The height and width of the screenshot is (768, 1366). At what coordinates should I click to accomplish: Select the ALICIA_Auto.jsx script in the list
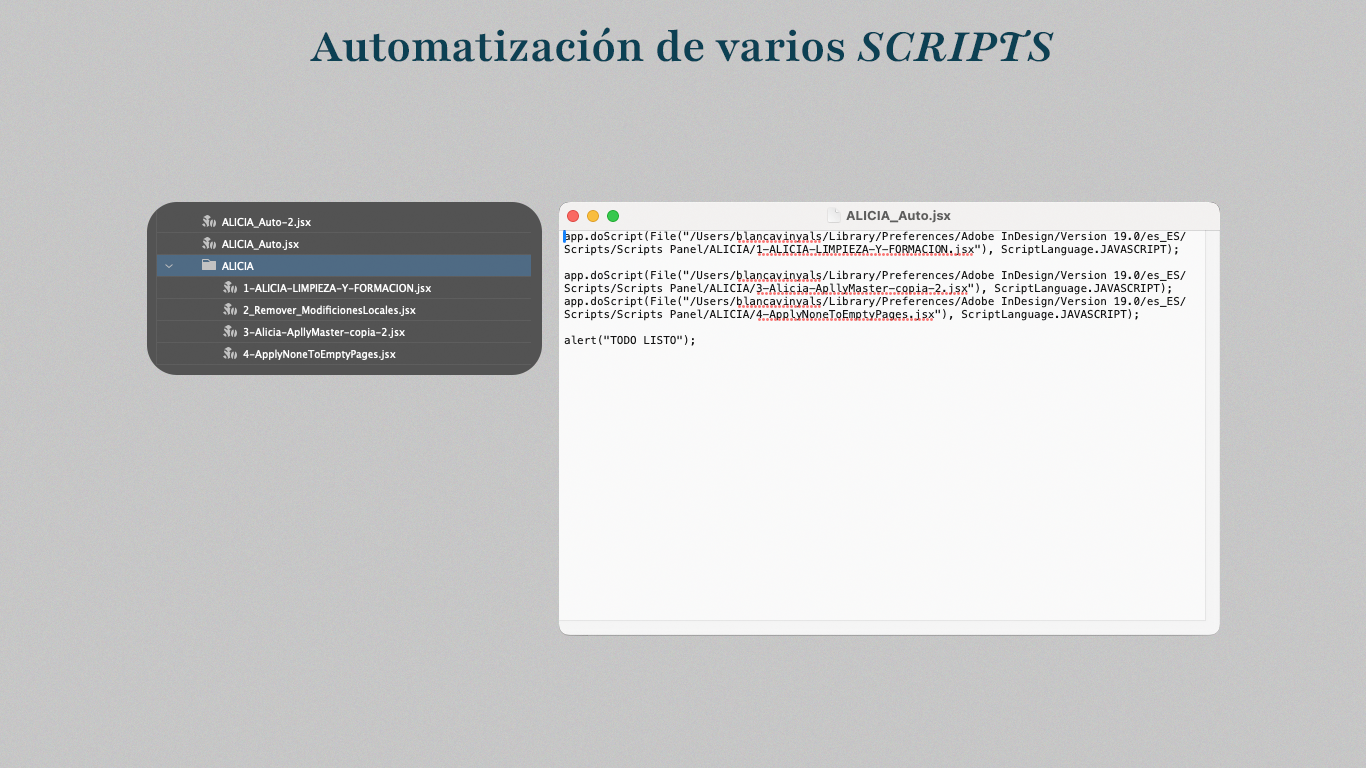point(260,244)
